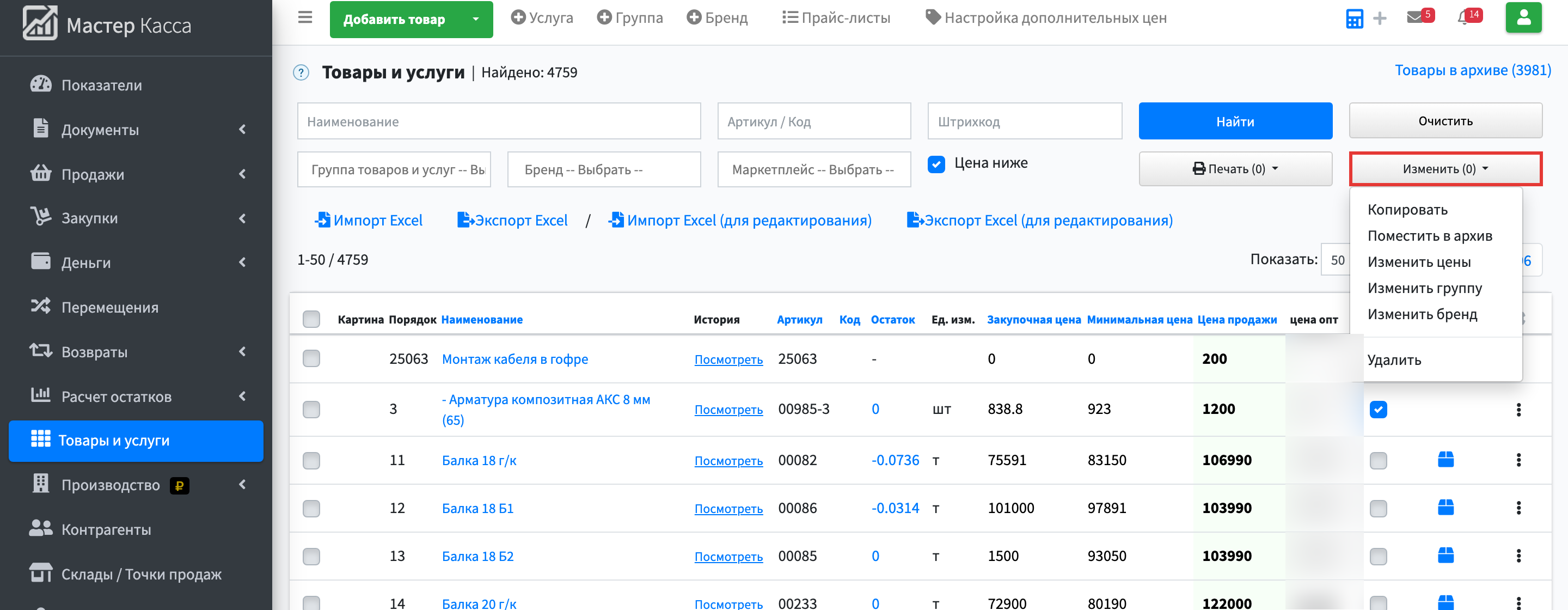Choose Изменить цены menu item

coord(1419,262)
